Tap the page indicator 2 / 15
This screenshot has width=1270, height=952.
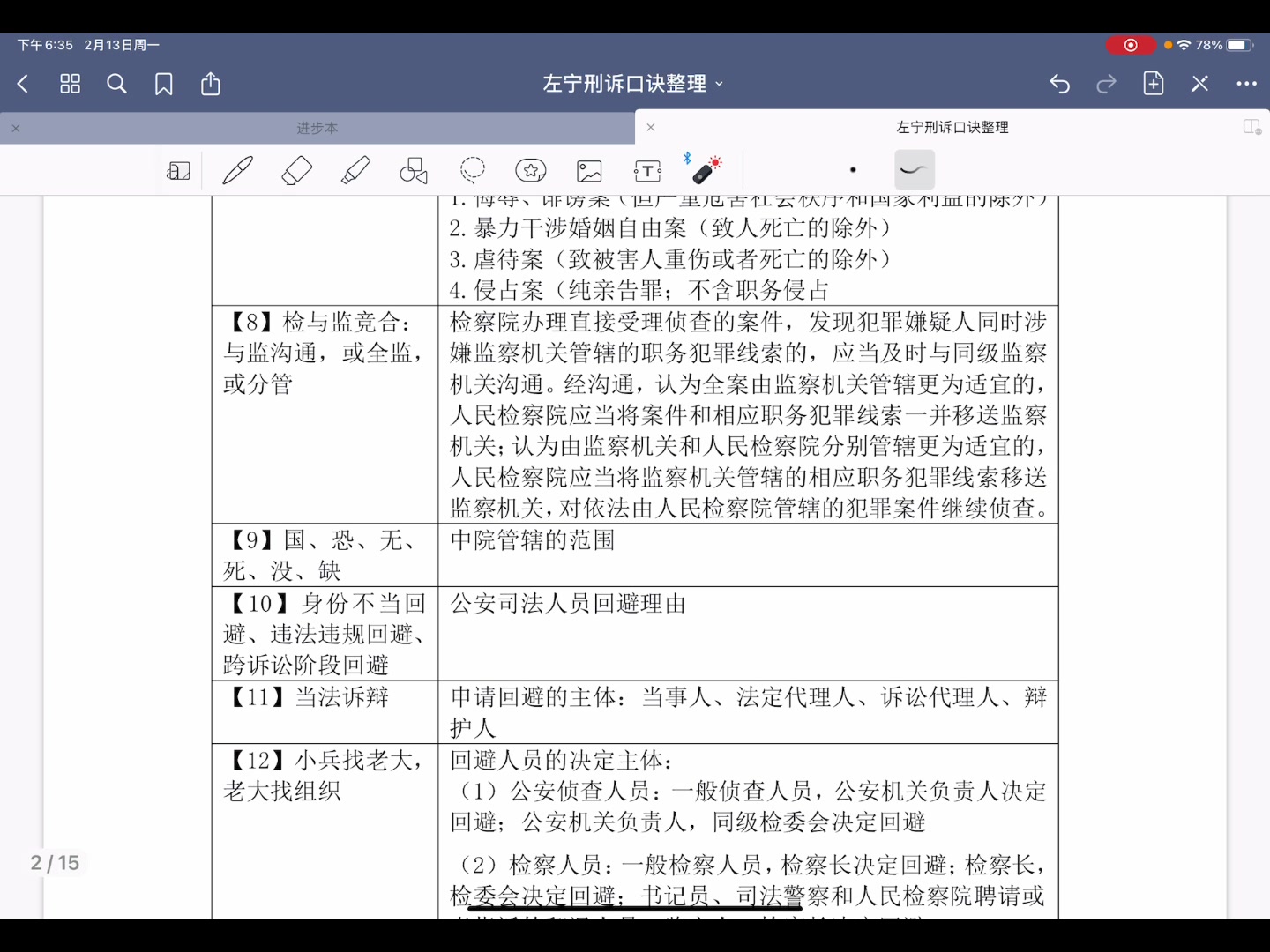pyautogui.click(x=55, y=863)
